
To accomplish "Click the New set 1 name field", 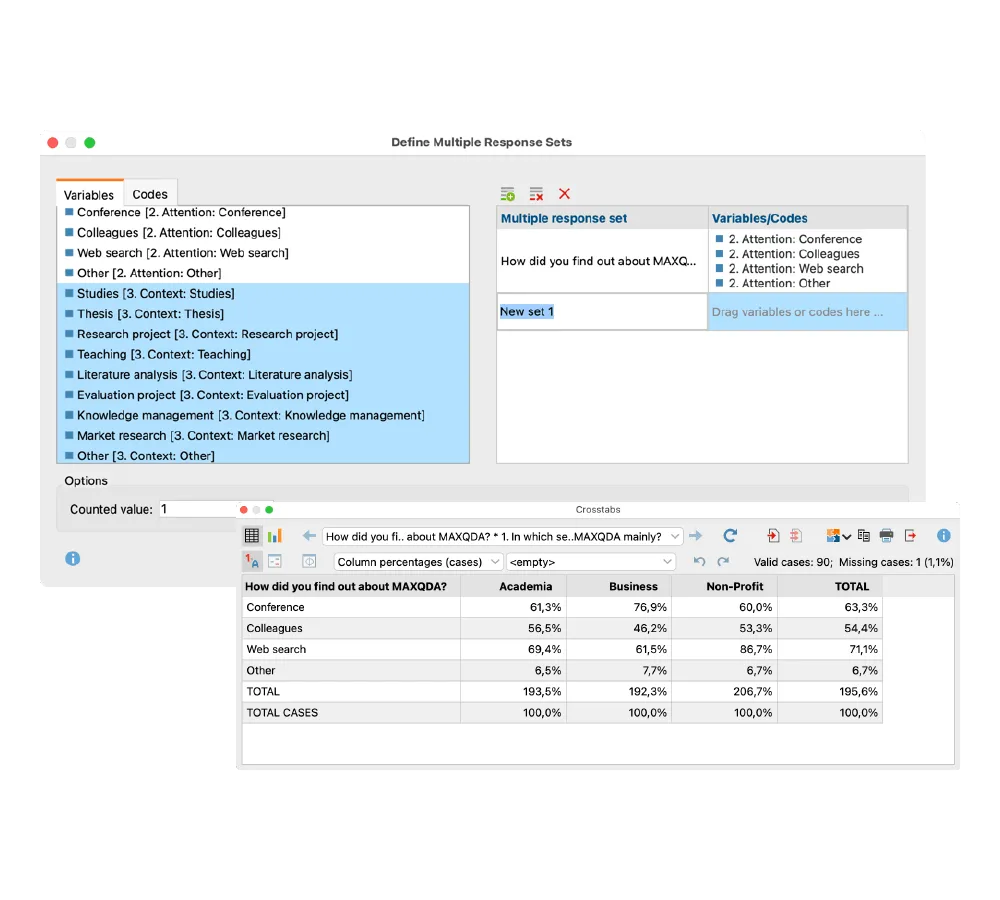I will pyautogui.click(x=602, y=312).
